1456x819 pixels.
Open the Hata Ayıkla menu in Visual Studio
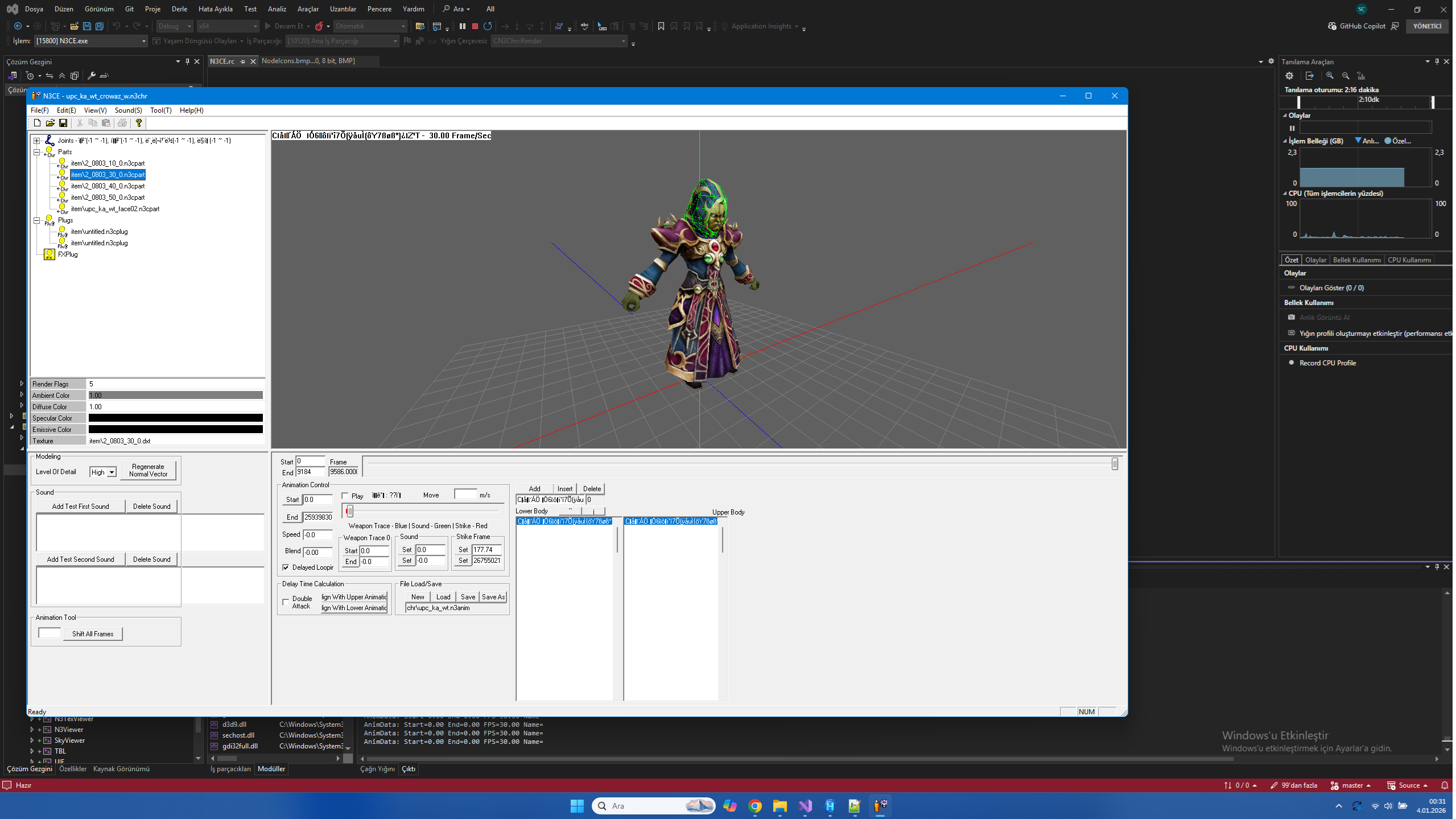[x=215, y=9]
